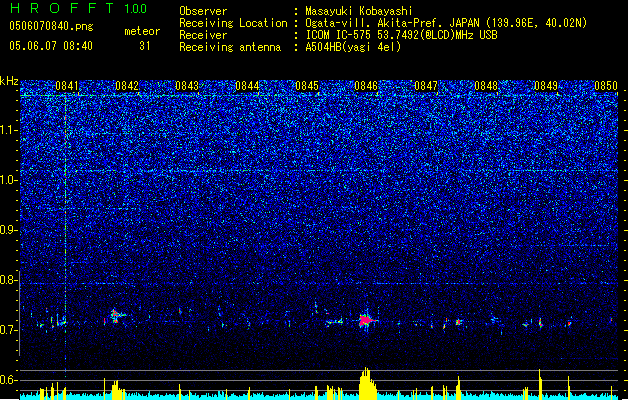Click the Receiving antenna field label

coord(230,47)
